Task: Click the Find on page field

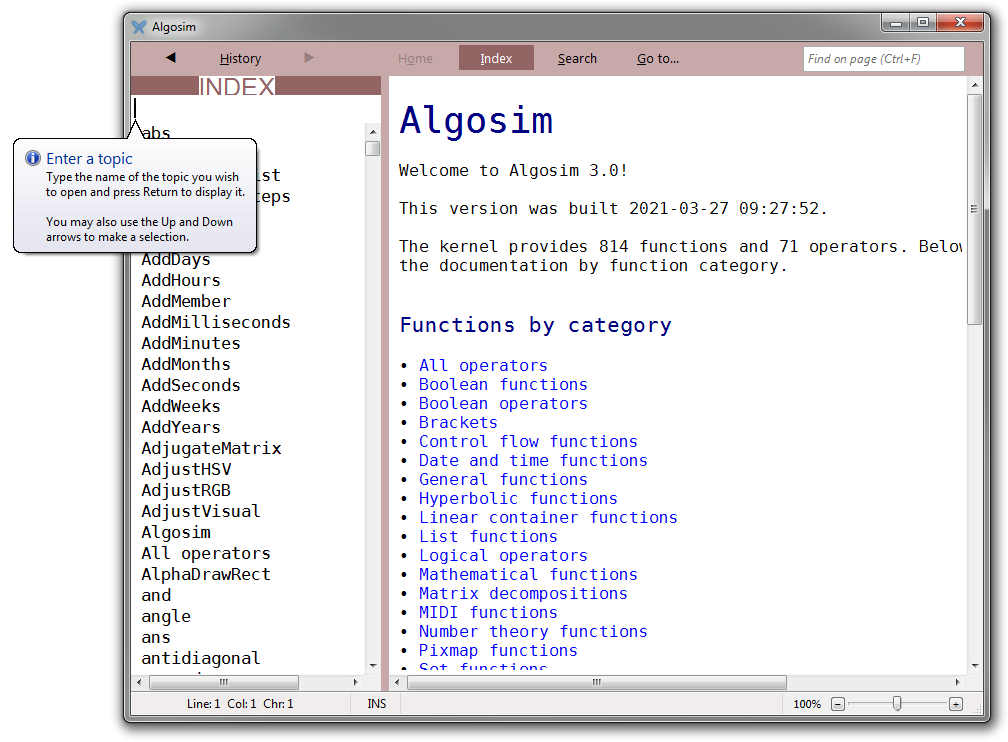Action: tap(883, 59)
